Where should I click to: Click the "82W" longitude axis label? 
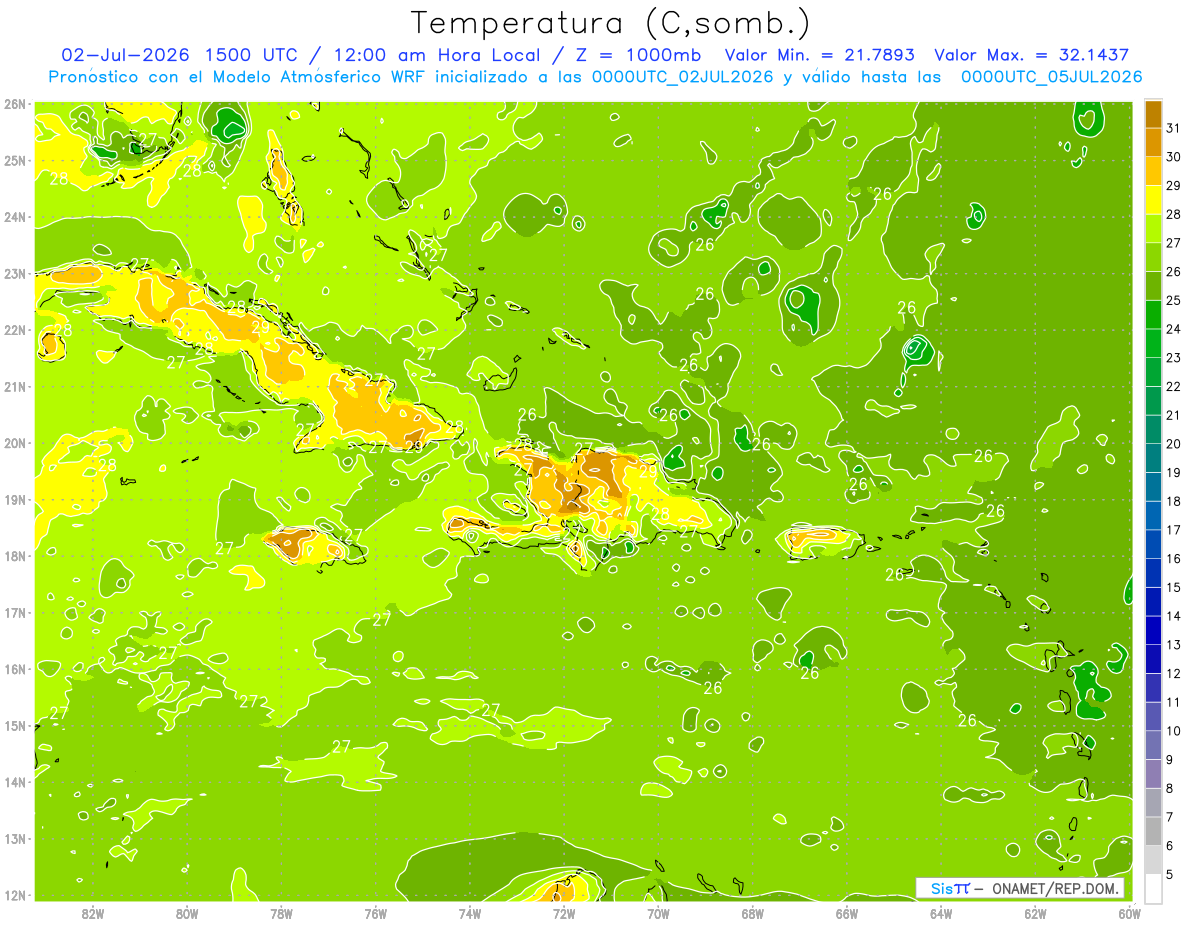[x=93, y=913]
